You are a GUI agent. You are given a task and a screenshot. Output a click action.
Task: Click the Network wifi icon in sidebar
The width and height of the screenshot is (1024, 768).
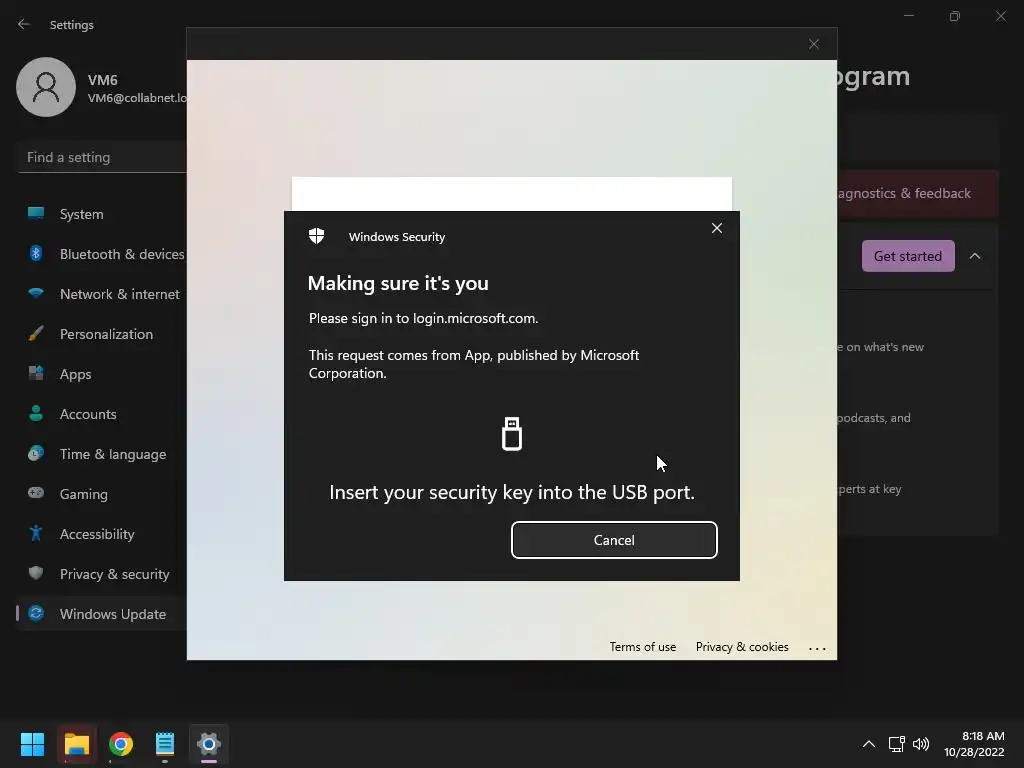click(36, 293)
